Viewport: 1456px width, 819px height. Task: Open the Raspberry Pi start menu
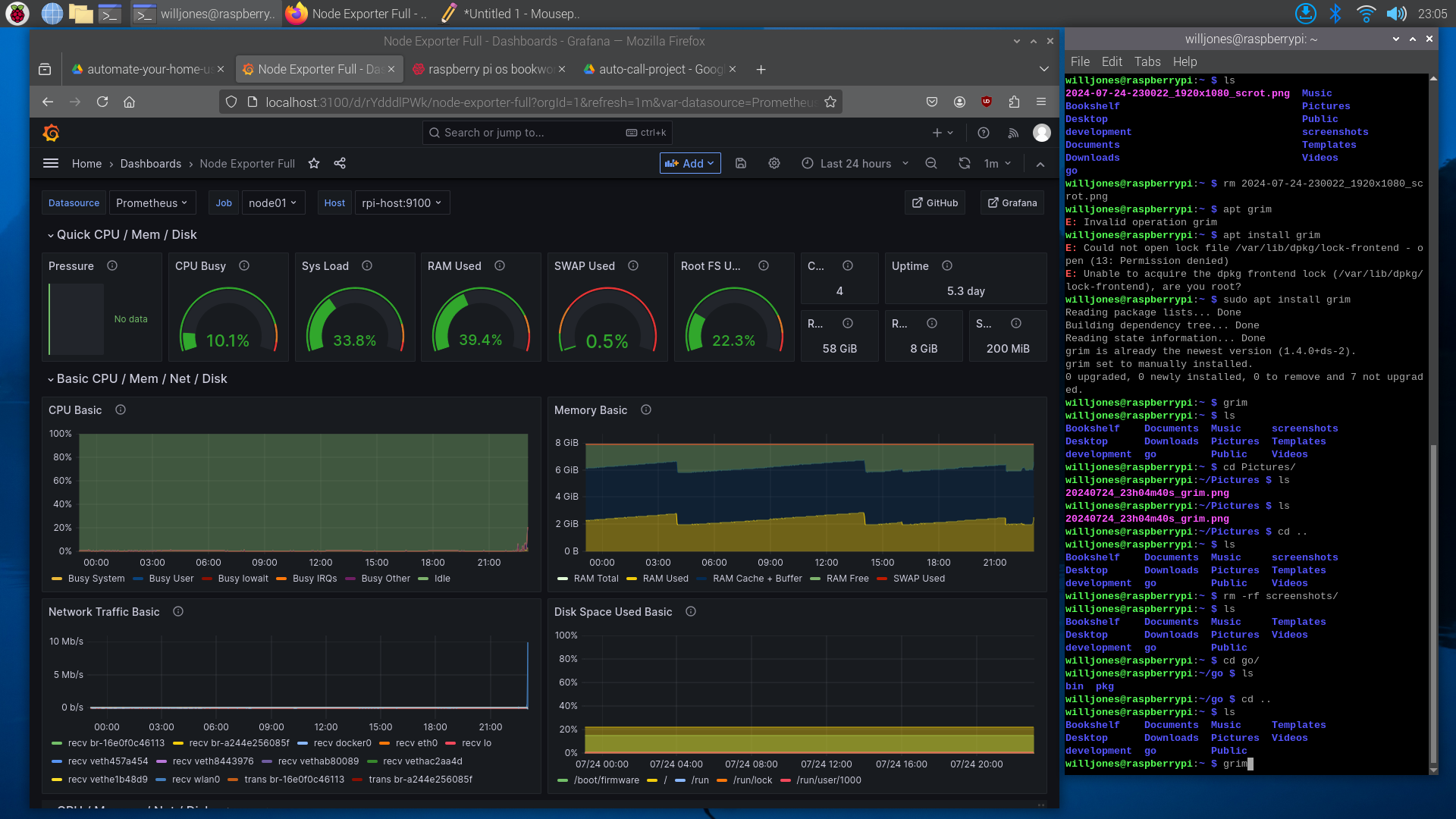pos(17,13)
